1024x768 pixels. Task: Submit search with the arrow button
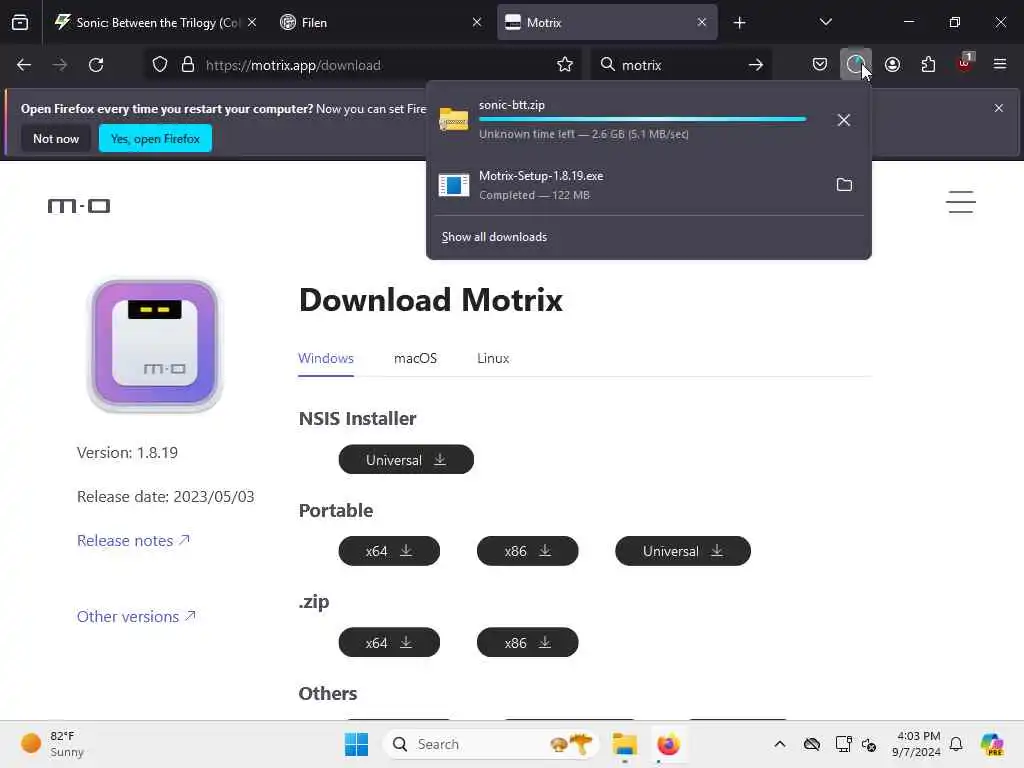pos(756,65)
